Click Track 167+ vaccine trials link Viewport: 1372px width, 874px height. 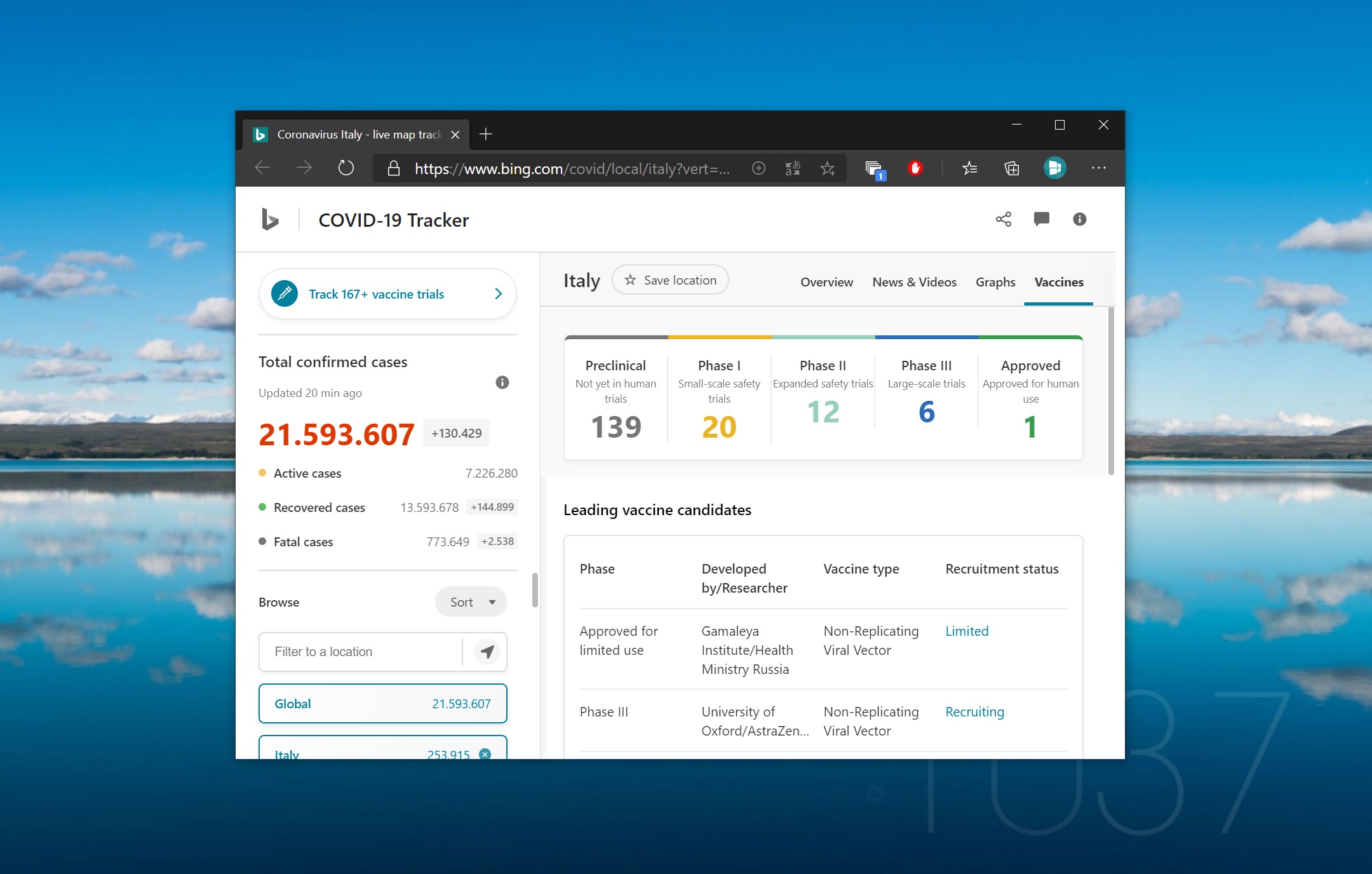376,294
